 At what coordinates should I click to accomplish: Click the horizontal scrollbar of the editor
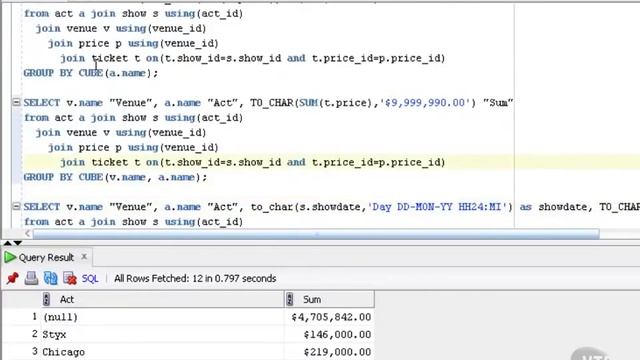(316, 234)
